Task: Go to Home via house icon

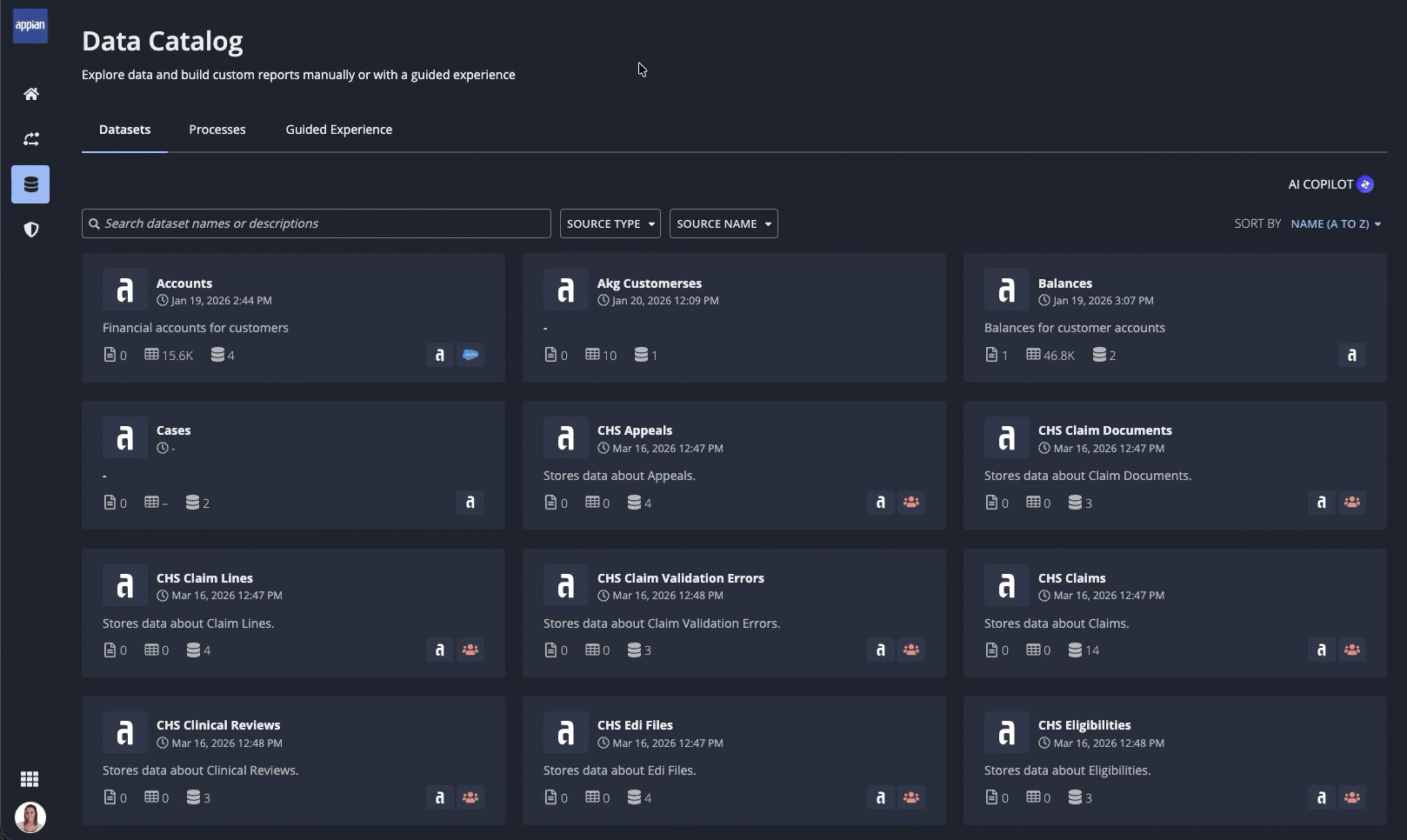Action: coord(30,94)
